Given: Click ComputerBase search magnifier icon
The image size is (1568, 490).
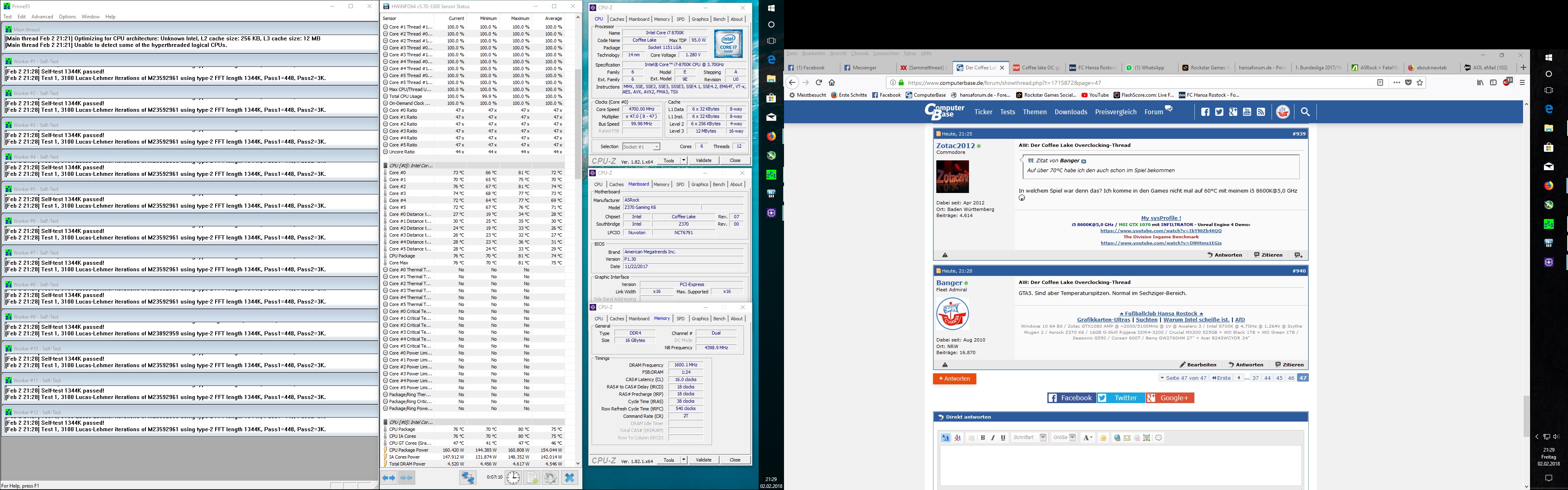Looking at the screenshot, I should (x=1305, y=112).
